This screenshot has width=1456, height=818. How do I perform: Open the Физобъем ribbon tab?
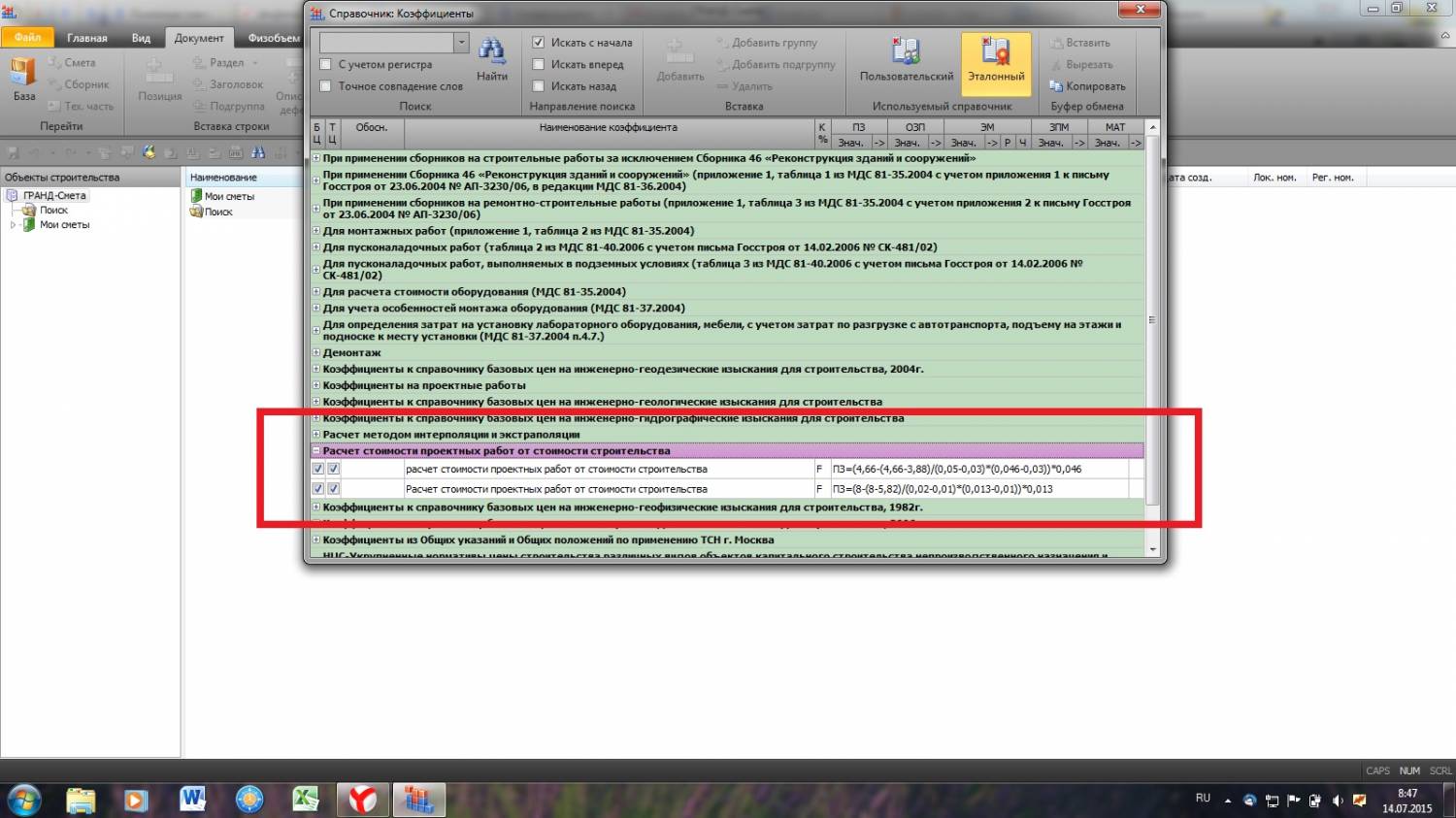(x=274, y=38)
